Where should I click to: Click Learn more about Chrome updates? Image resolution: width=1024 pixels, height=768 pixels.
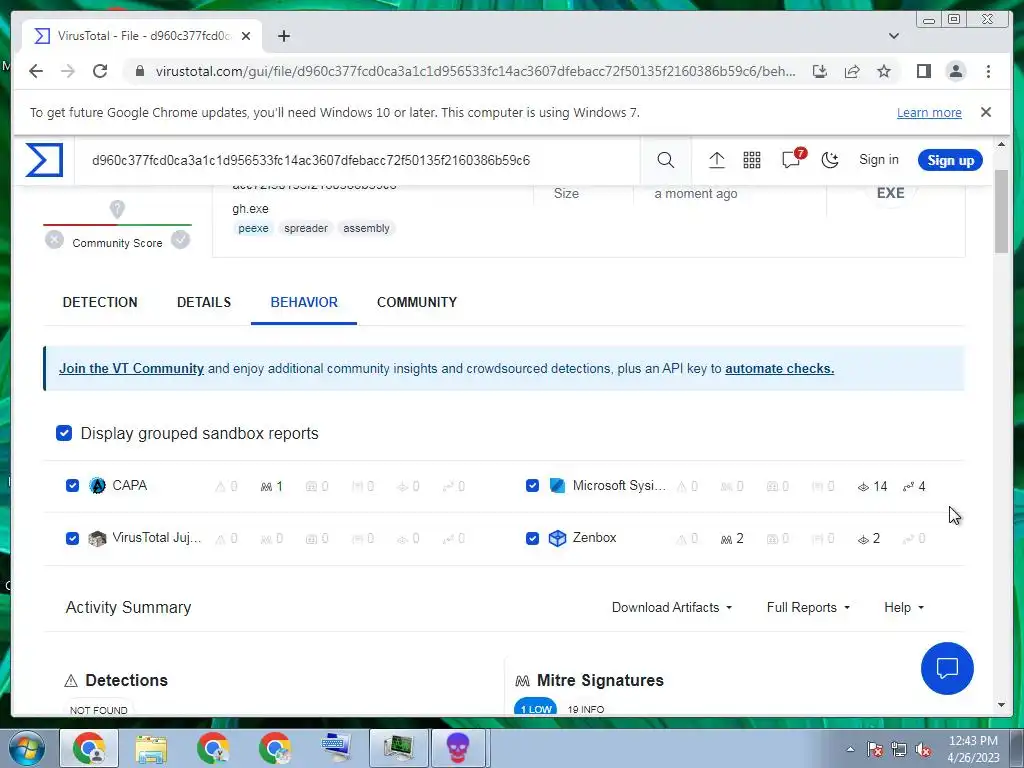(929, 112)
